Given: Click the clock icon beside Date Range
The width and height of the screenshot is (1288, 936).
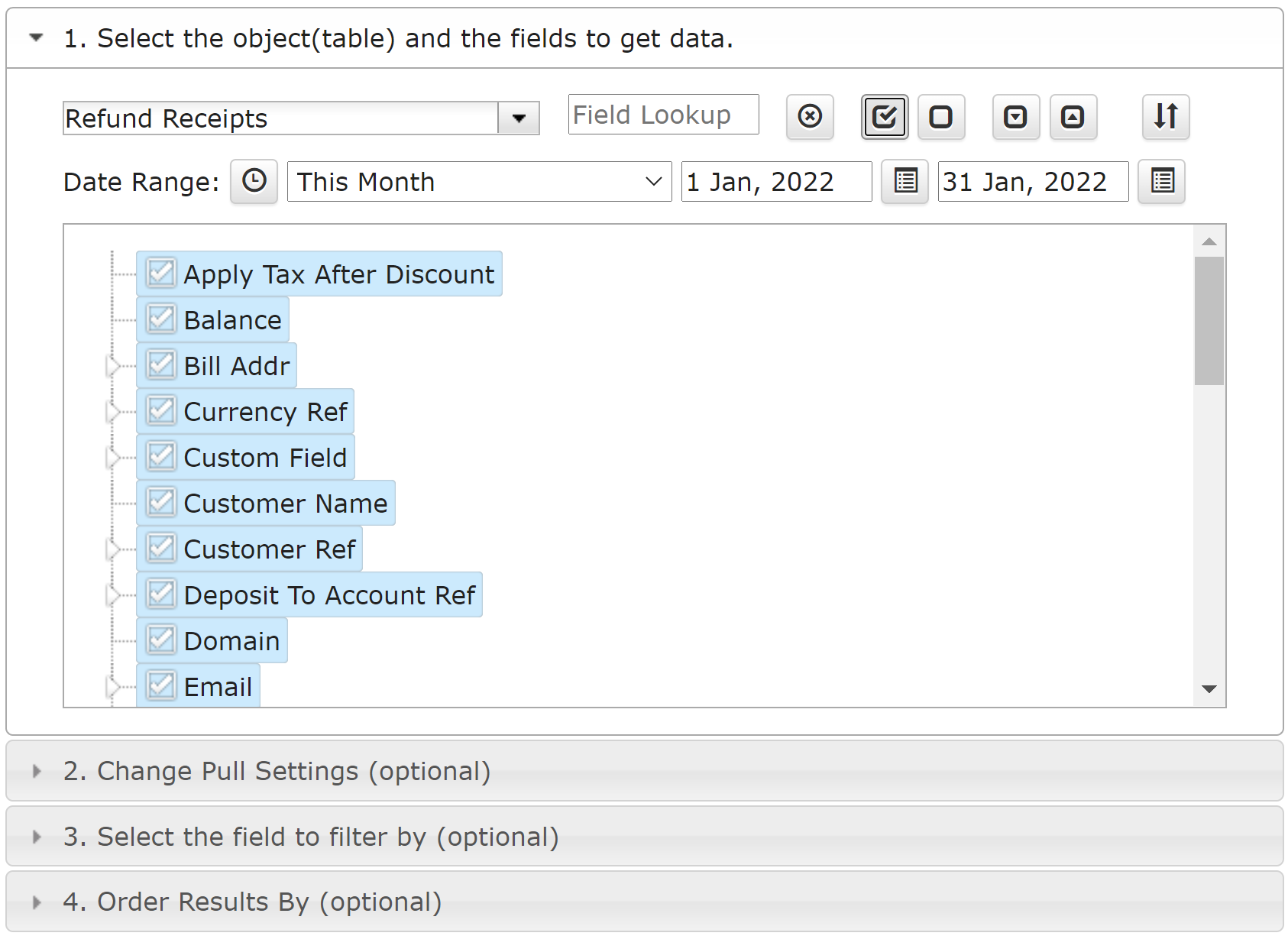Looking at the screenshot, I should click(x=254, y=182).
